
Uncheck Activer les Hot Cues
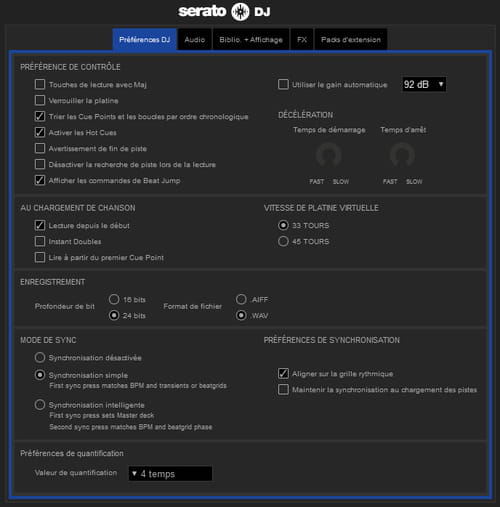click(x=40, y=132)
